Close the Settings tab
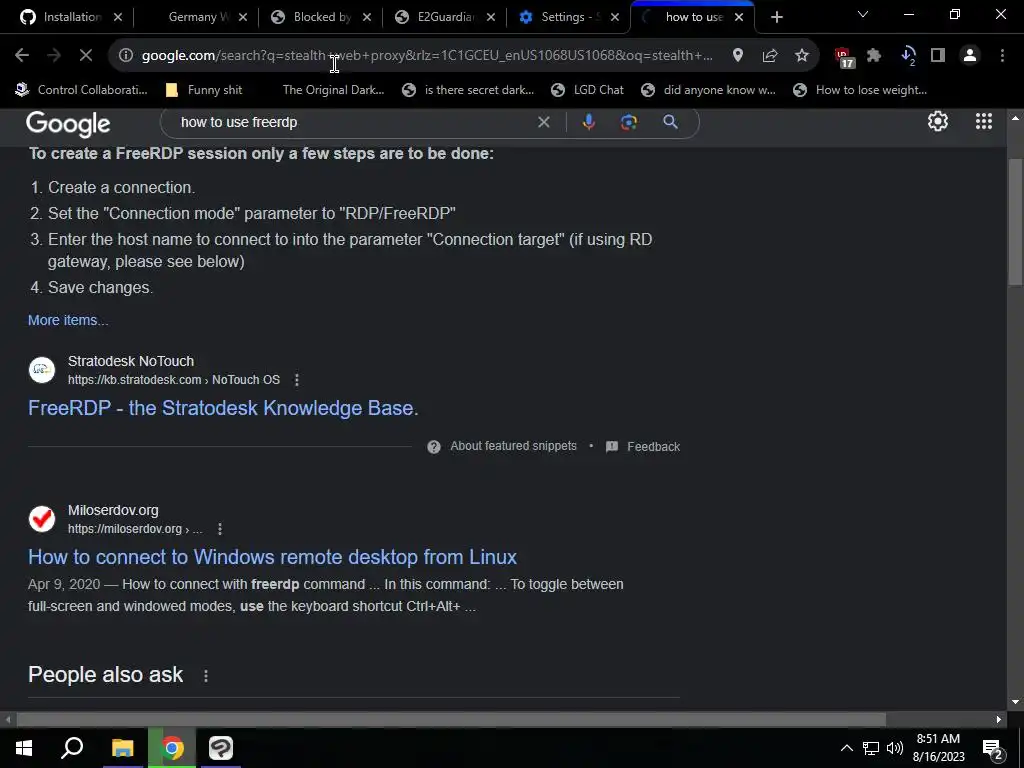Viewport: 1024px width, 768px height. pos(615,17)
